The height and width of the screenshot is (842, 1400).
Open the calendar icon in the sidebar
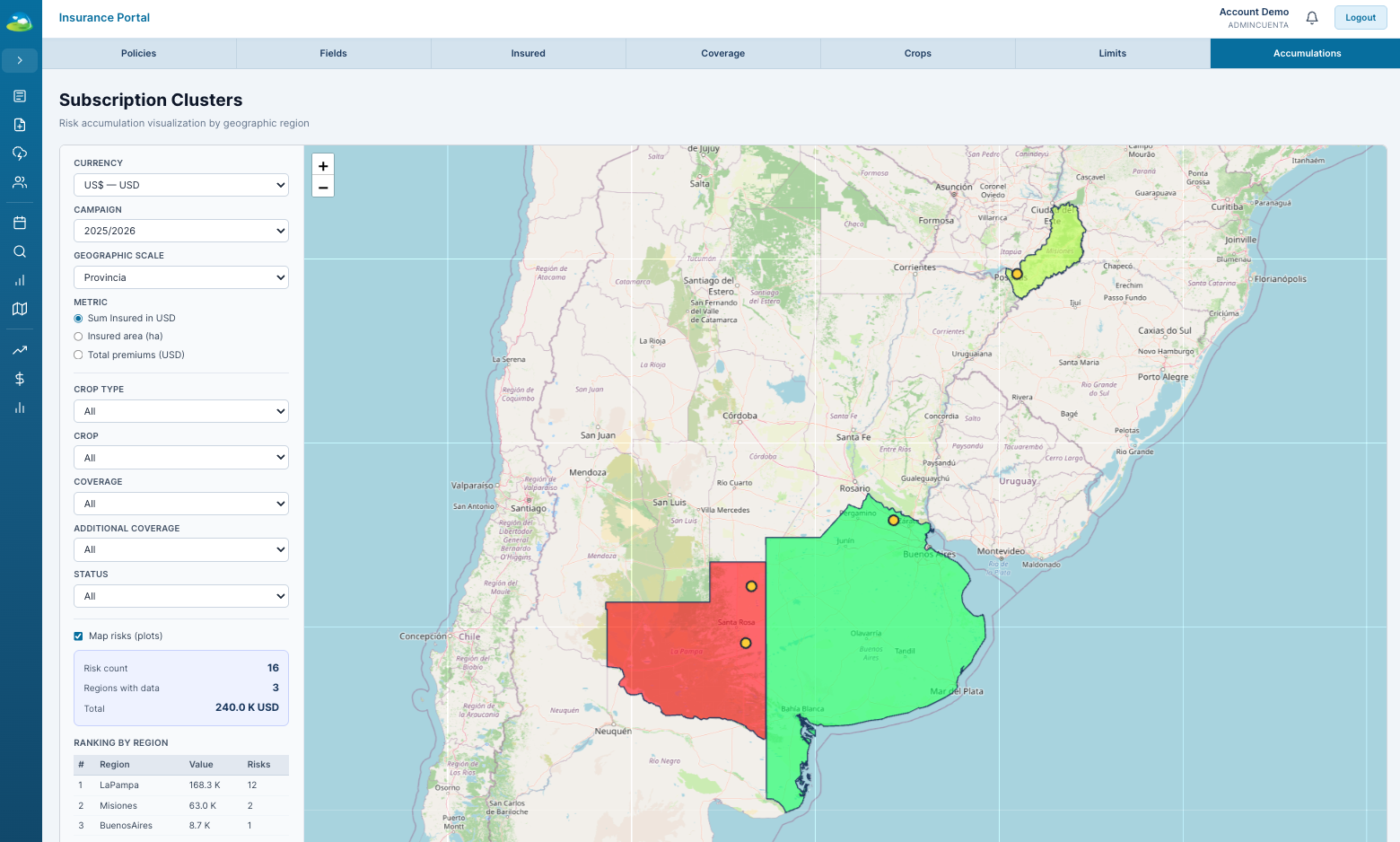20,223
